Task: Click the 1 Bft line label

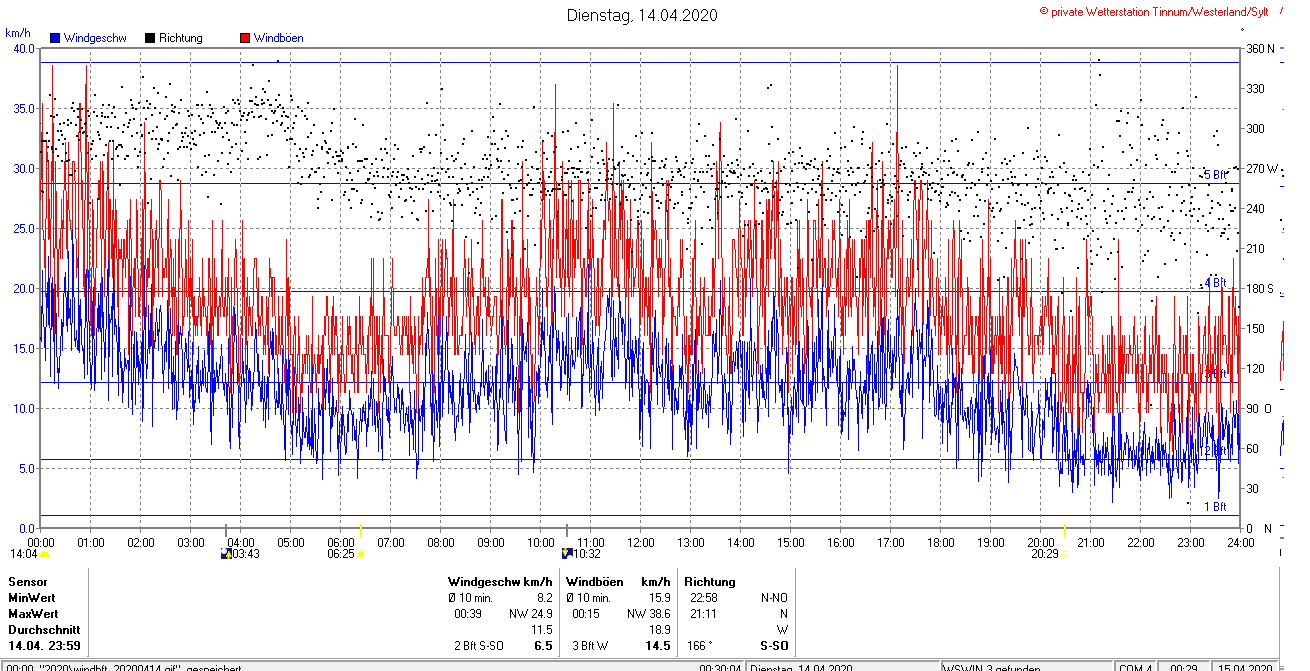Action: [1215, 507]
